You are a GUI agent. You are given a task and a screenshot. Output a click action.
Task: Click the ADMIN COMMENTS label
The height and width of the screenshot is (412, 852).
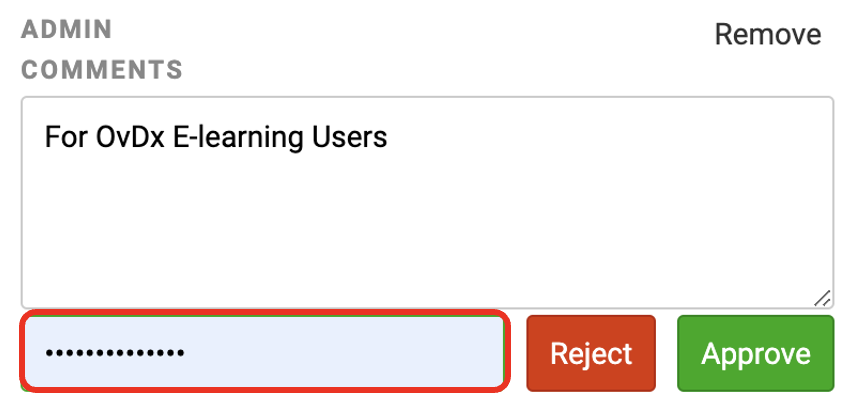(102, 49)
